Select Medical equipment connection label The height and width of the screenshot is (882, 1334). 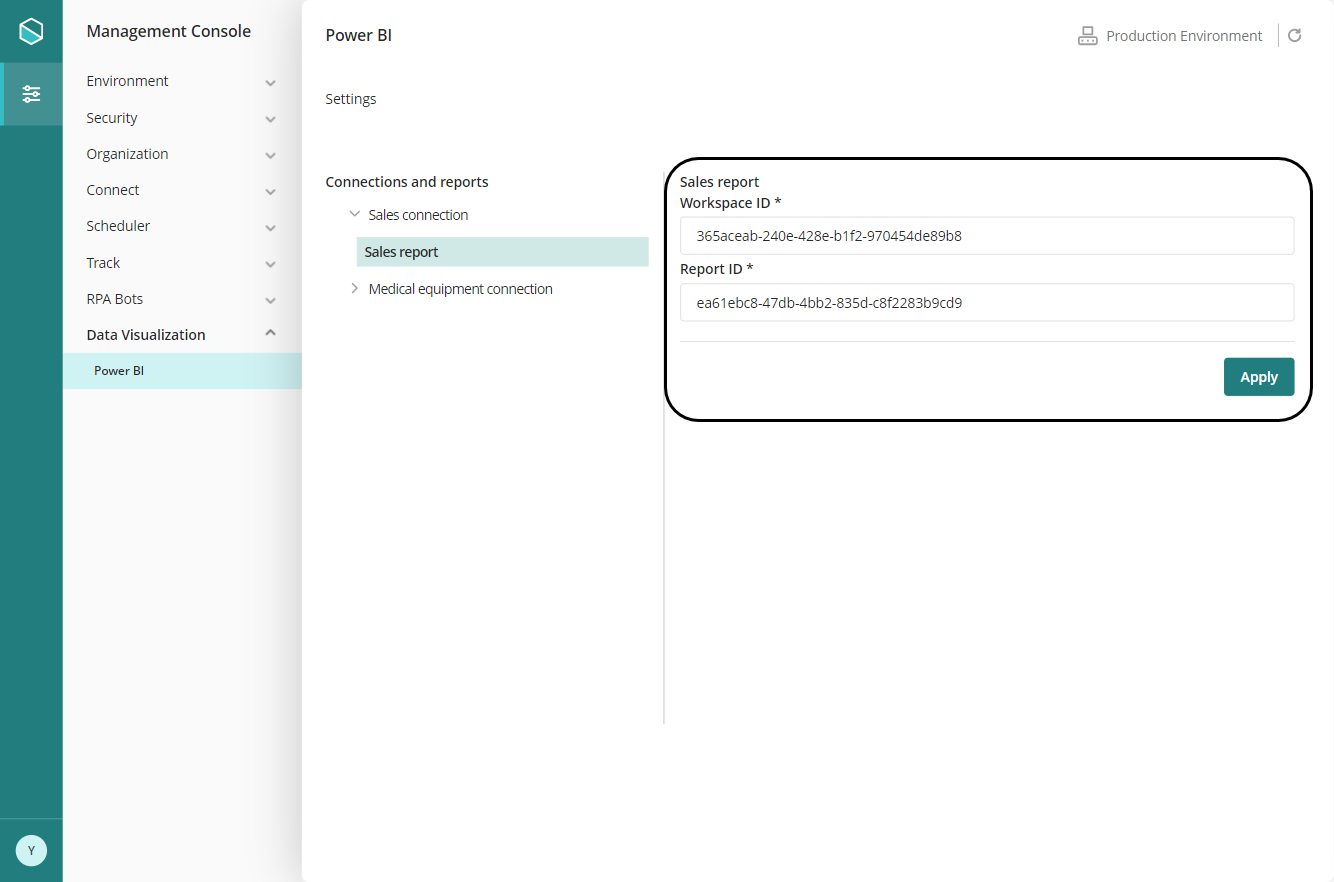coord(460,289)
